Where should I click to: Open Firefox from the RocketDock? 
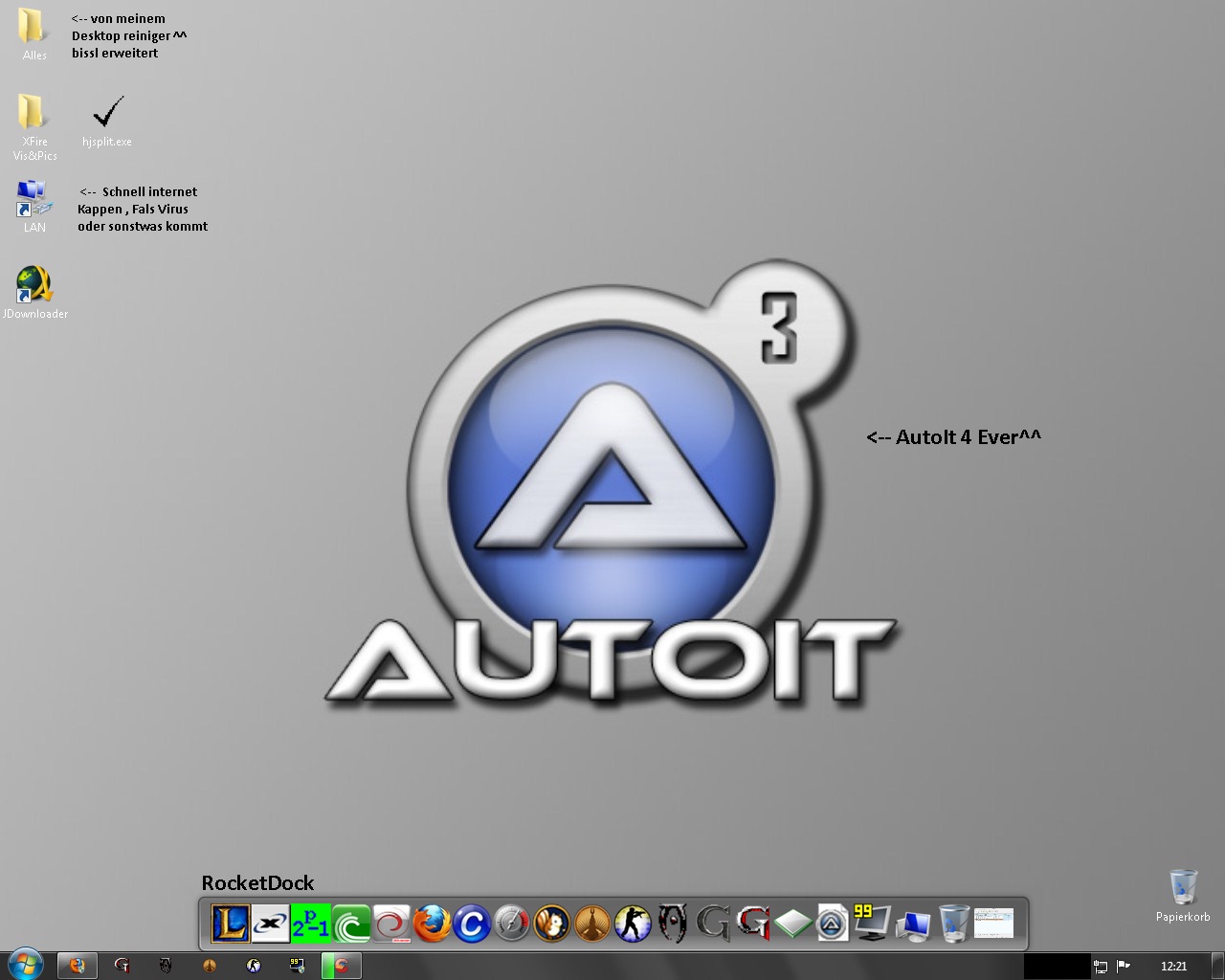(x=432, y=924)
